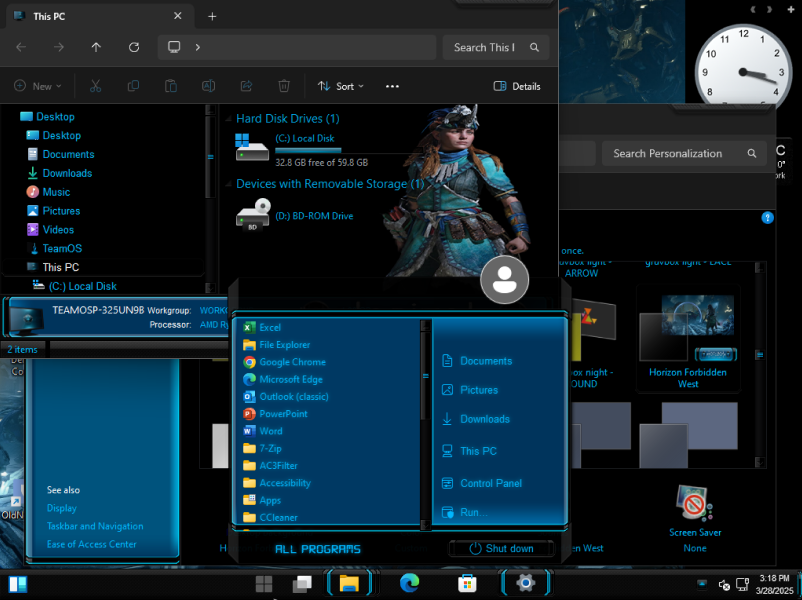
Task: Open Control Panel from the Start menu
Action: (482, 483)
